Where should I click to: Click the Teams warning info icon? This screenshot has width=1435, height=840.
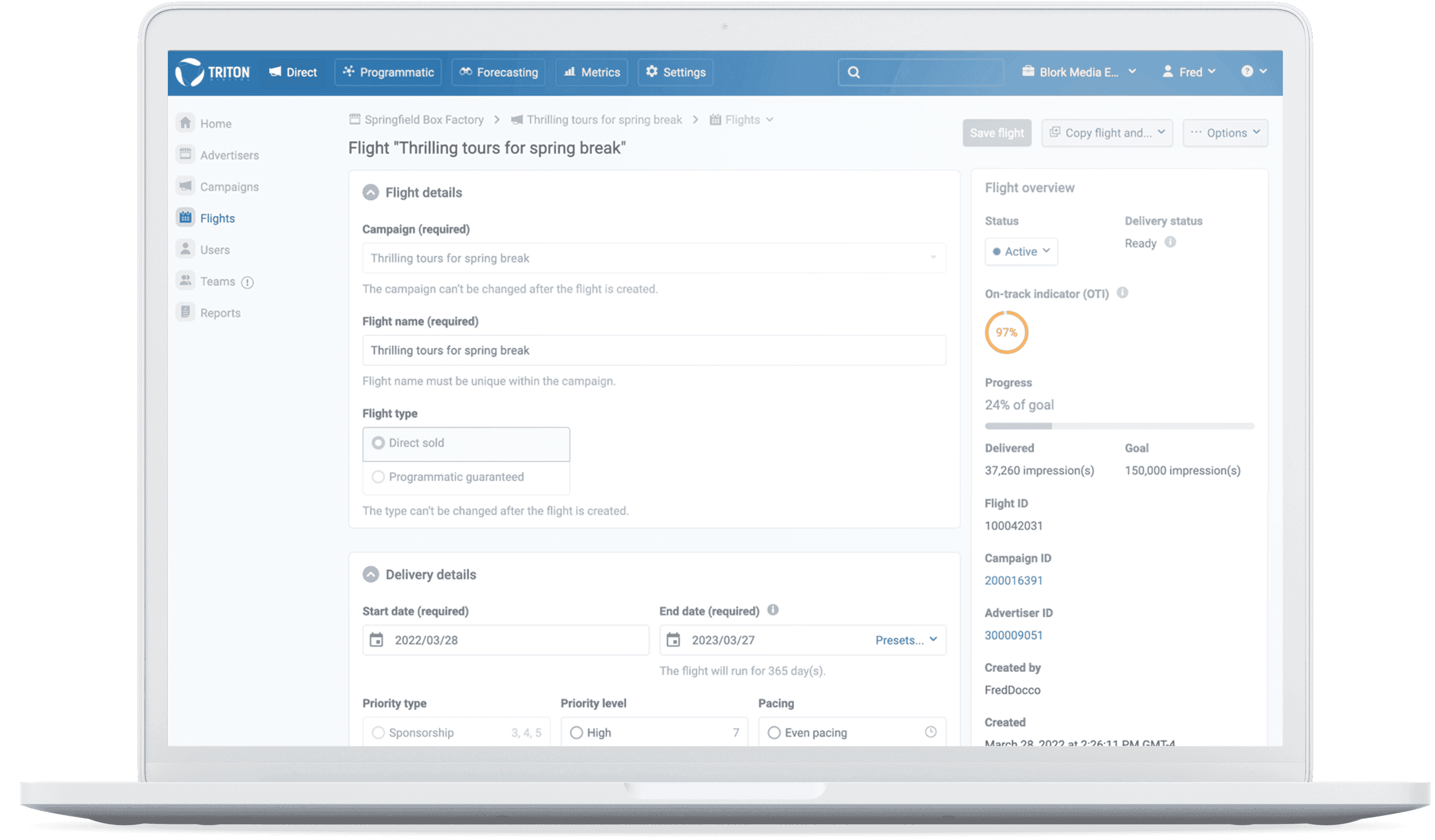pyautogui.click(x=247, y=282)
